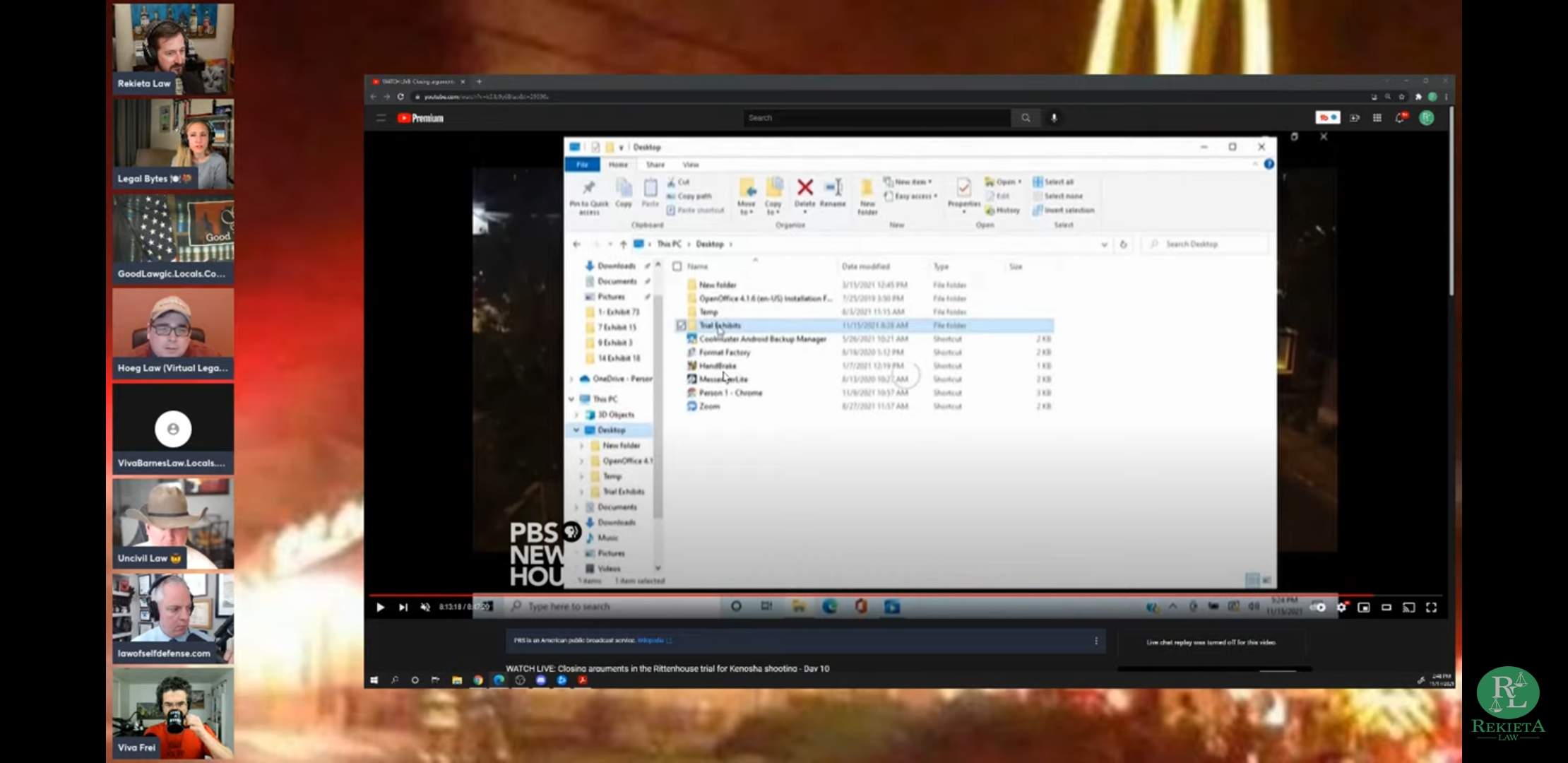Image resolution: width=1568 pixels, height=763 pixels.
Task: Choose Copy path in the ribbon
Action: 689,196
